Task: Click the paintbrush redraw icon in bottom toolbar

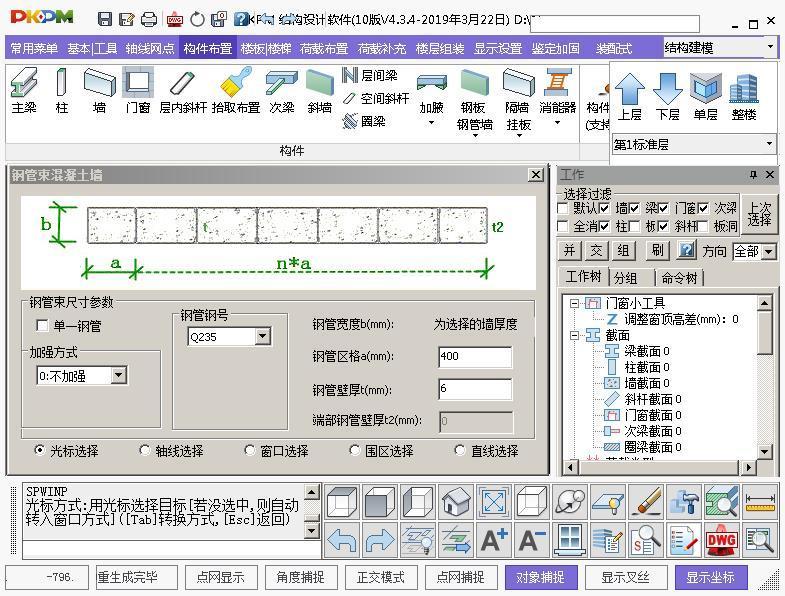Action: (x=646, y=501)
